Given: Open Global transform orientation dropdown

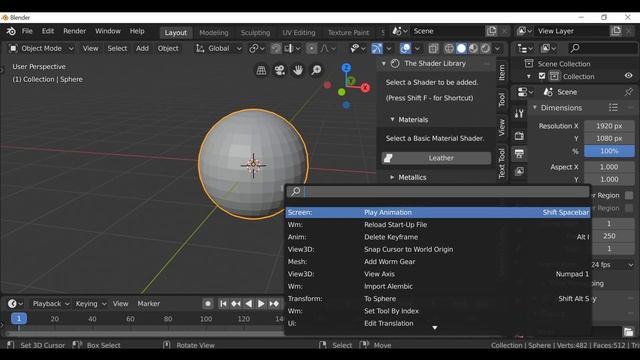Looking at the screenshot, I should click(x=219, y=49).
